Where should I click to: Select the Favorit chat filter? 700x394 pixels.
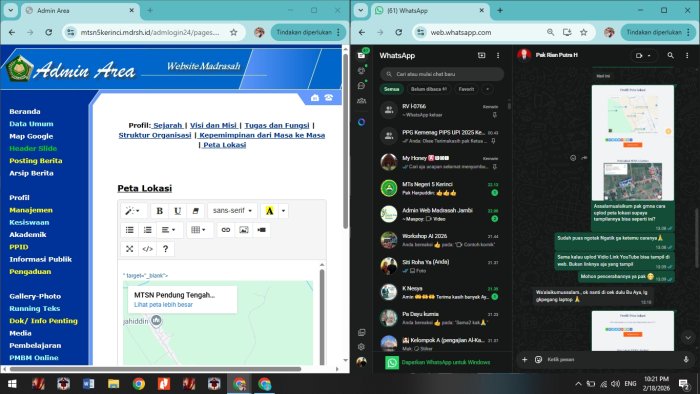click(466, 89)
